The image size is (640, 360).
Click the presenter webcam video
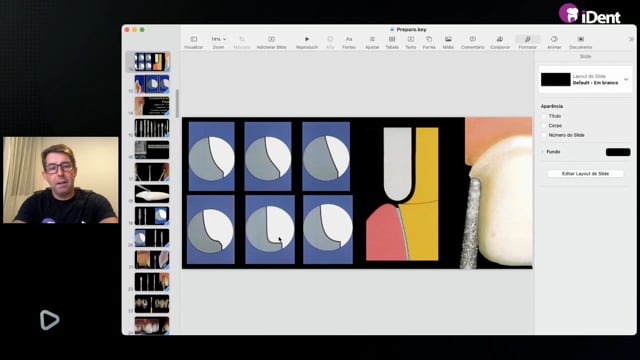61,180
